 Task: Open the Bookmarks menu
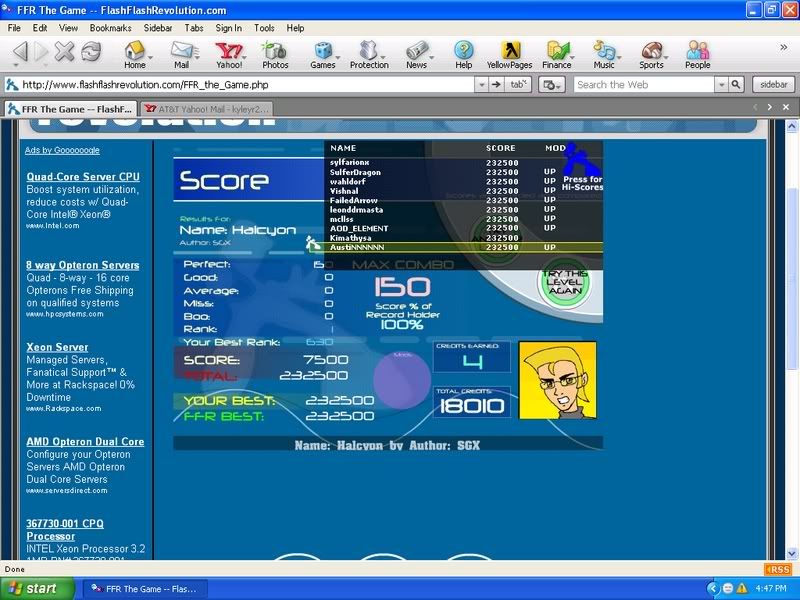click(x=110, y=28)
